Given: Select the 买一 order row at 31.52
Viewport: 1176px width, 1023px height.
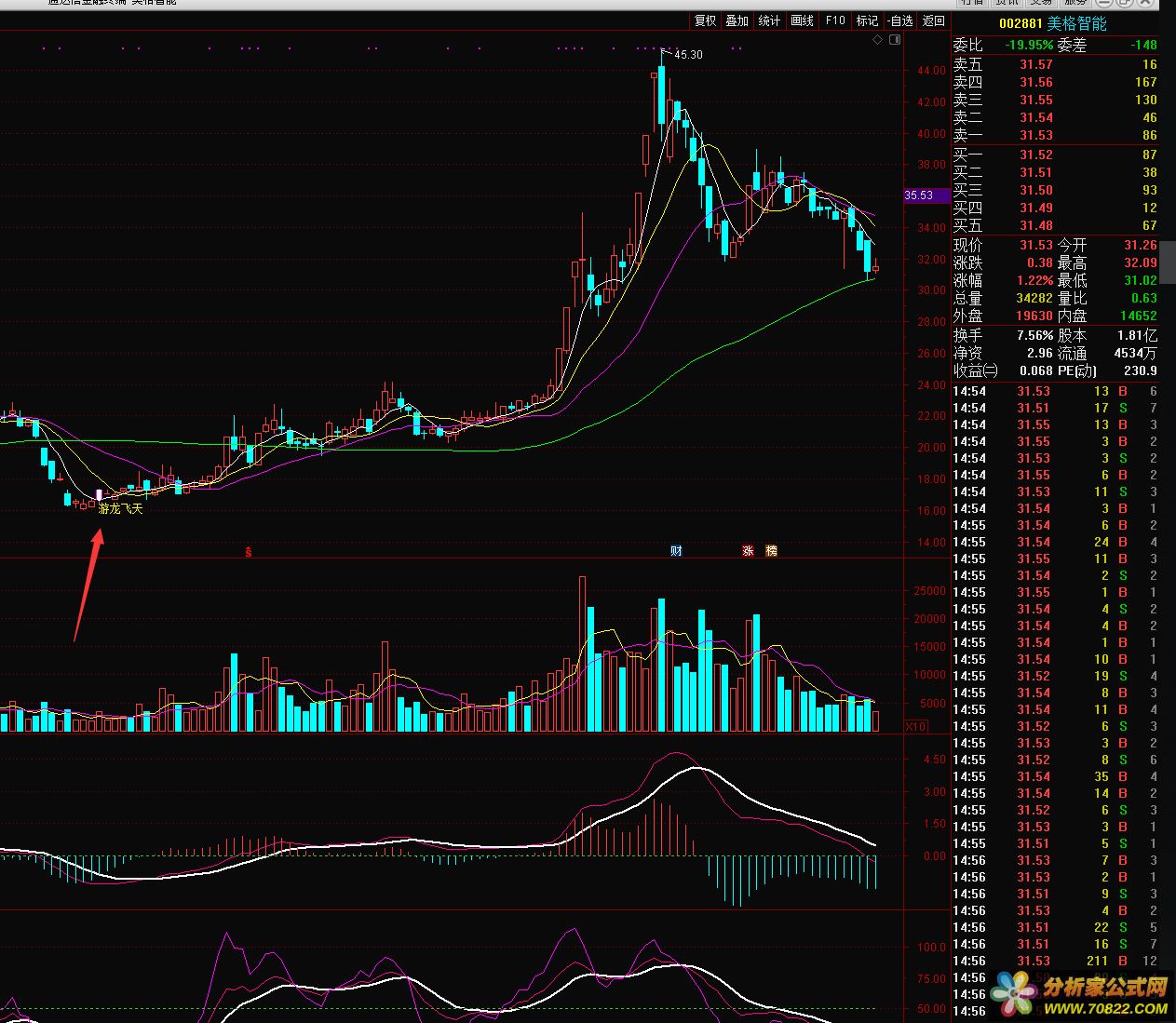Looking at the screenshot, I should pos(1055,155).
